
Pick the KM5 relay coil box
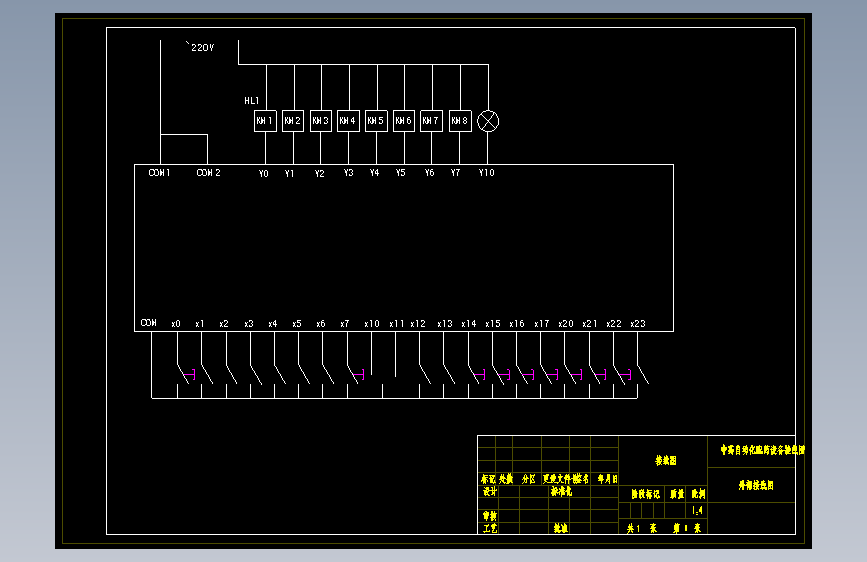(377, 121)
